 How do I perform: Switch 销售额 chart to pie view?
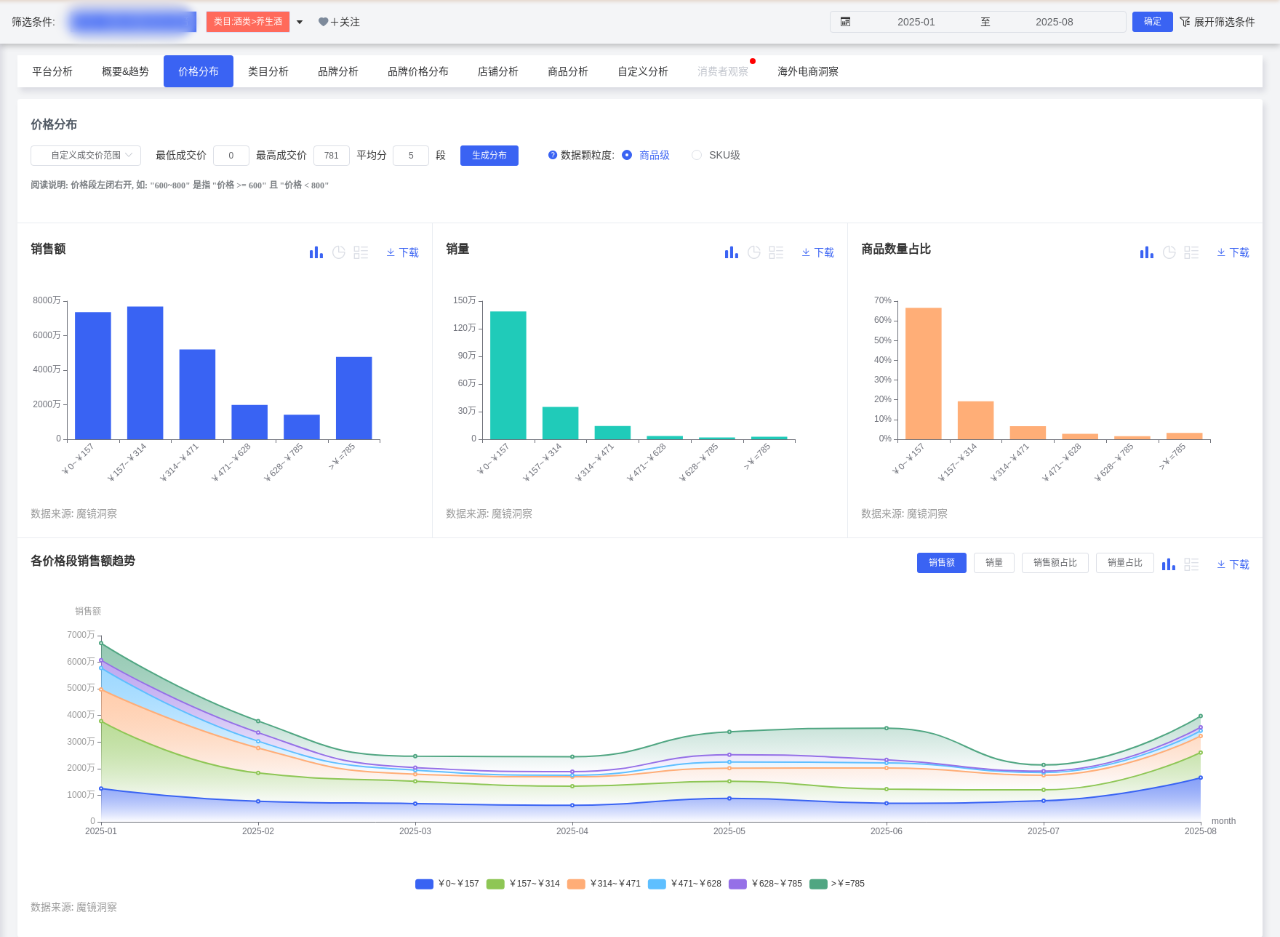click(x=339, y=253)
